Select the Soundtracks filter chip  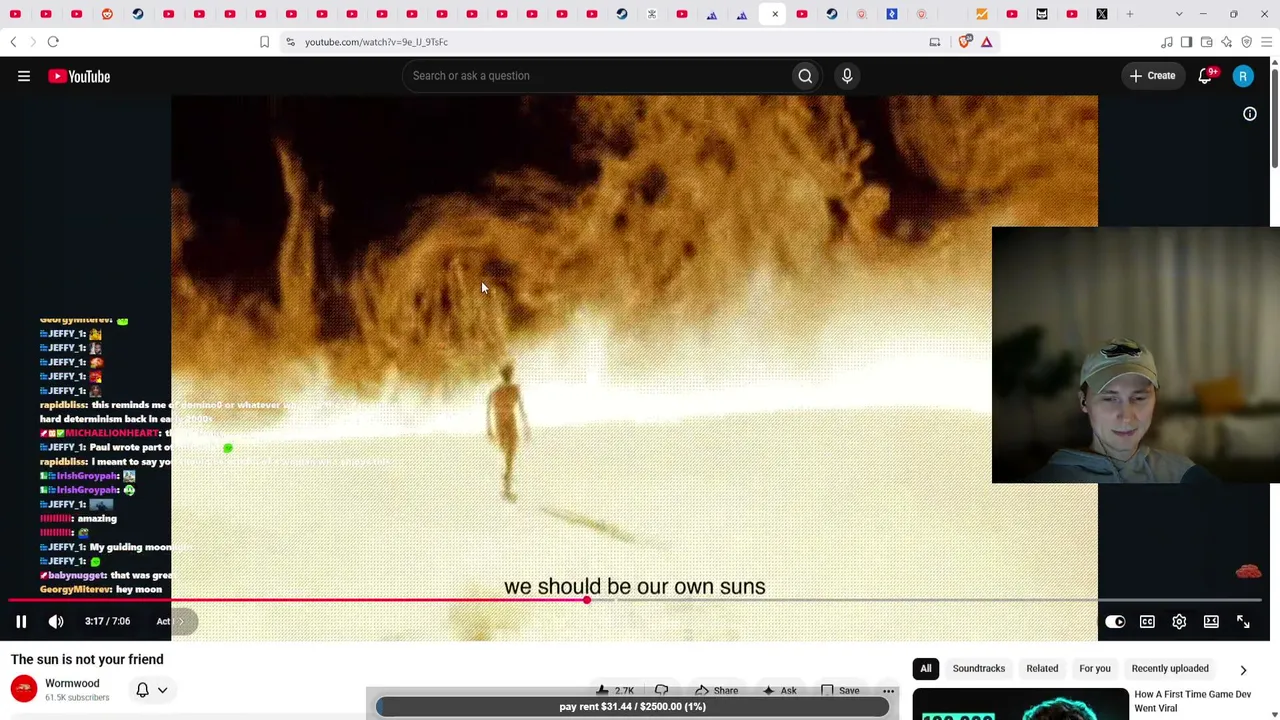pos(979,669)
